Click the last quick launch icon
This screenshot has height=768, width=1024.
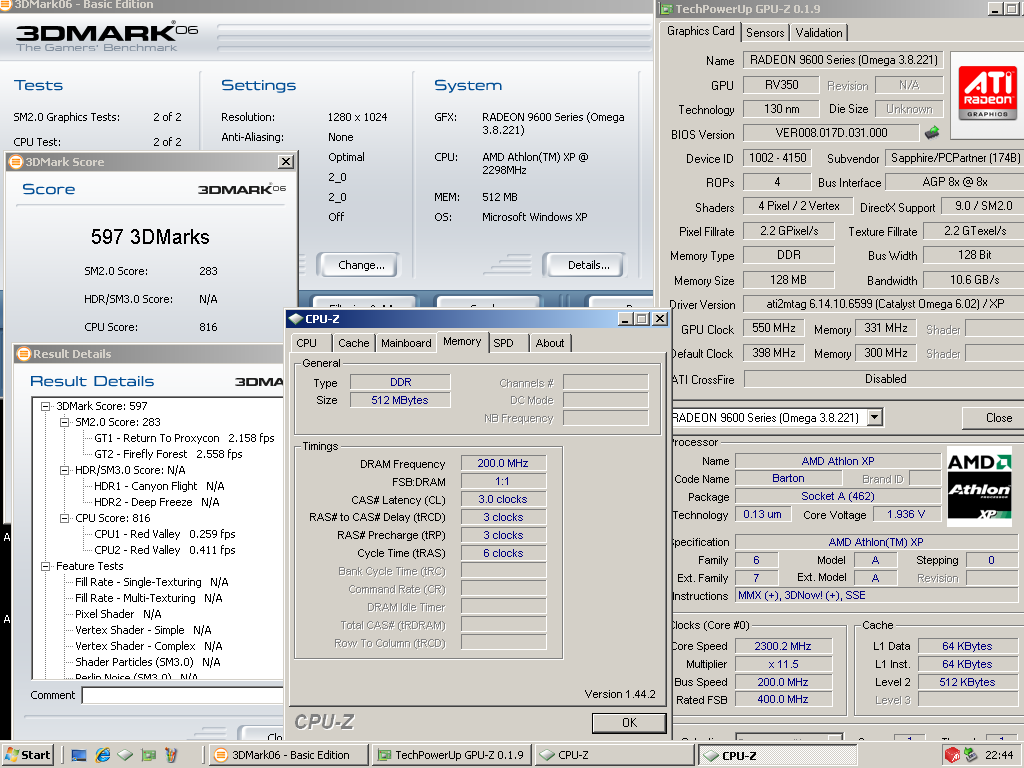171,756
